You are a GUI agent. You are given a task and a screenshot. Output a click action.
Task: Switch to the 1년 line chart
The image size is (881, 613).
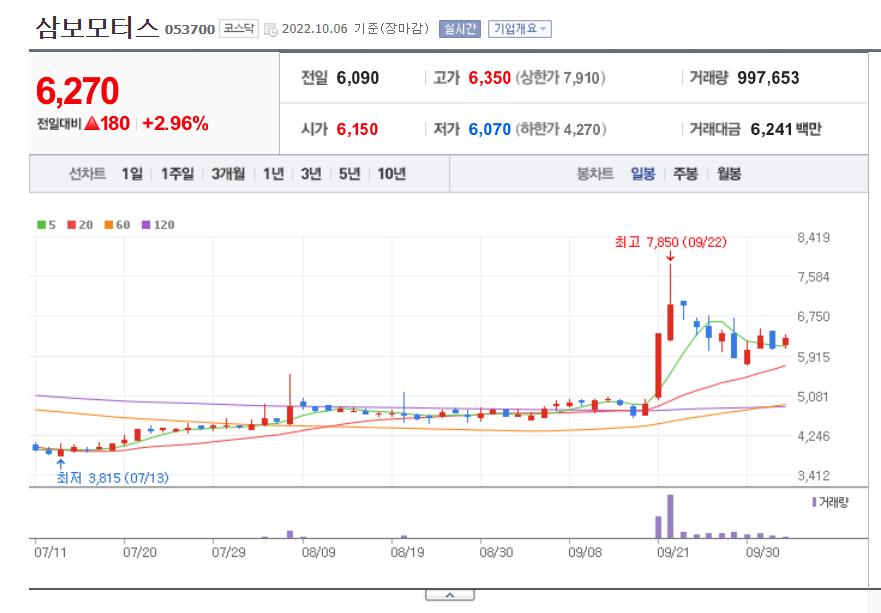pyautogui.click(x=274, y=174)
